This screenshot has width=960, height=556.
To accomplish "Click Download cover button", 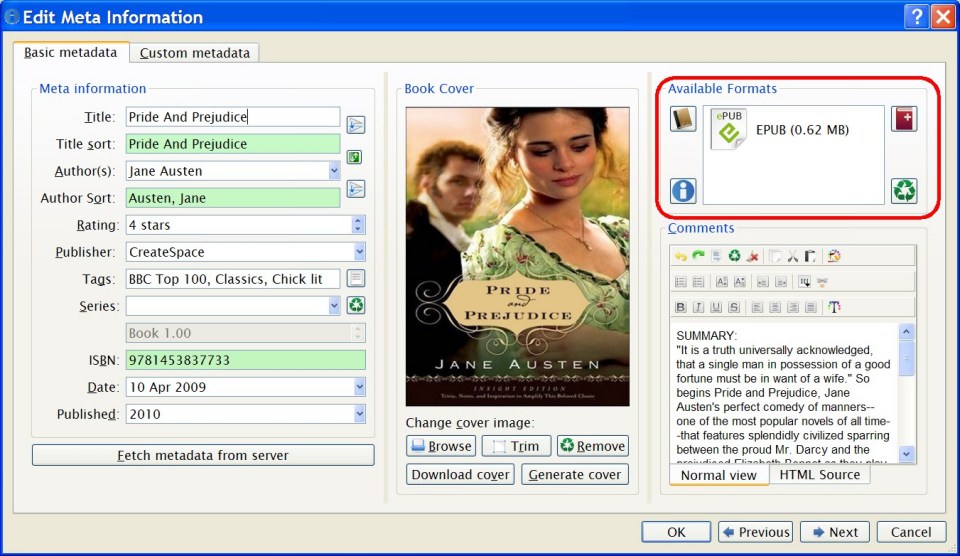I will tap(460, 475).
